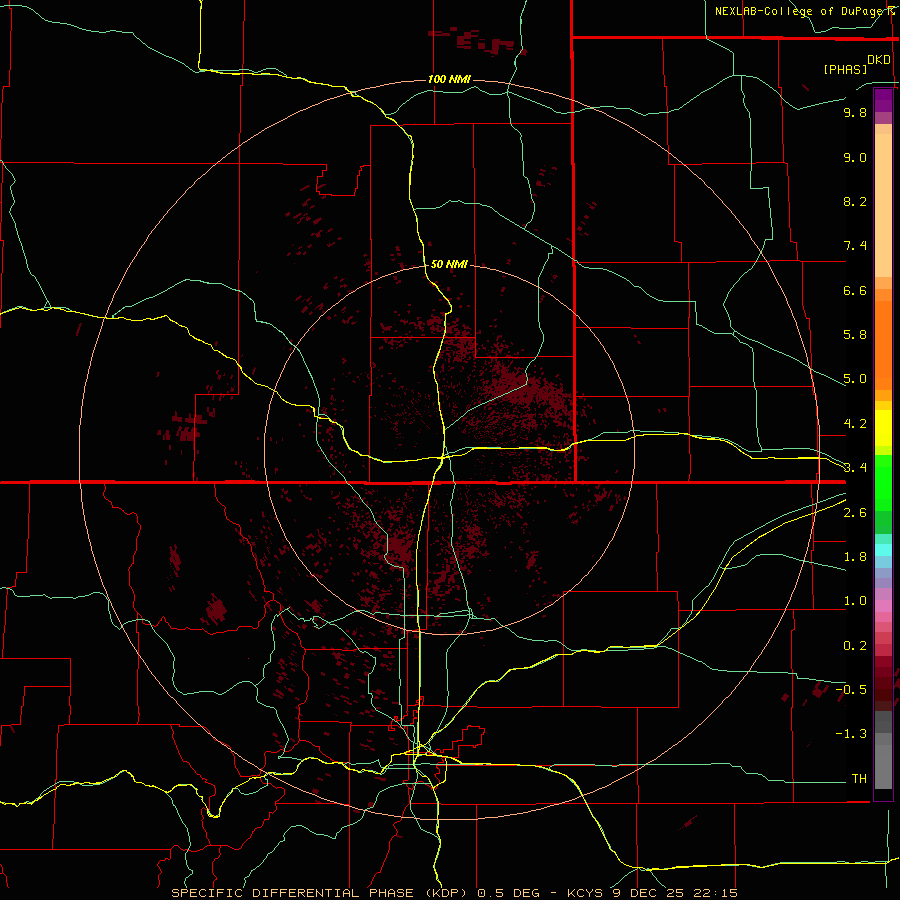Click the KCYS radar site identifier

[586, 893]
